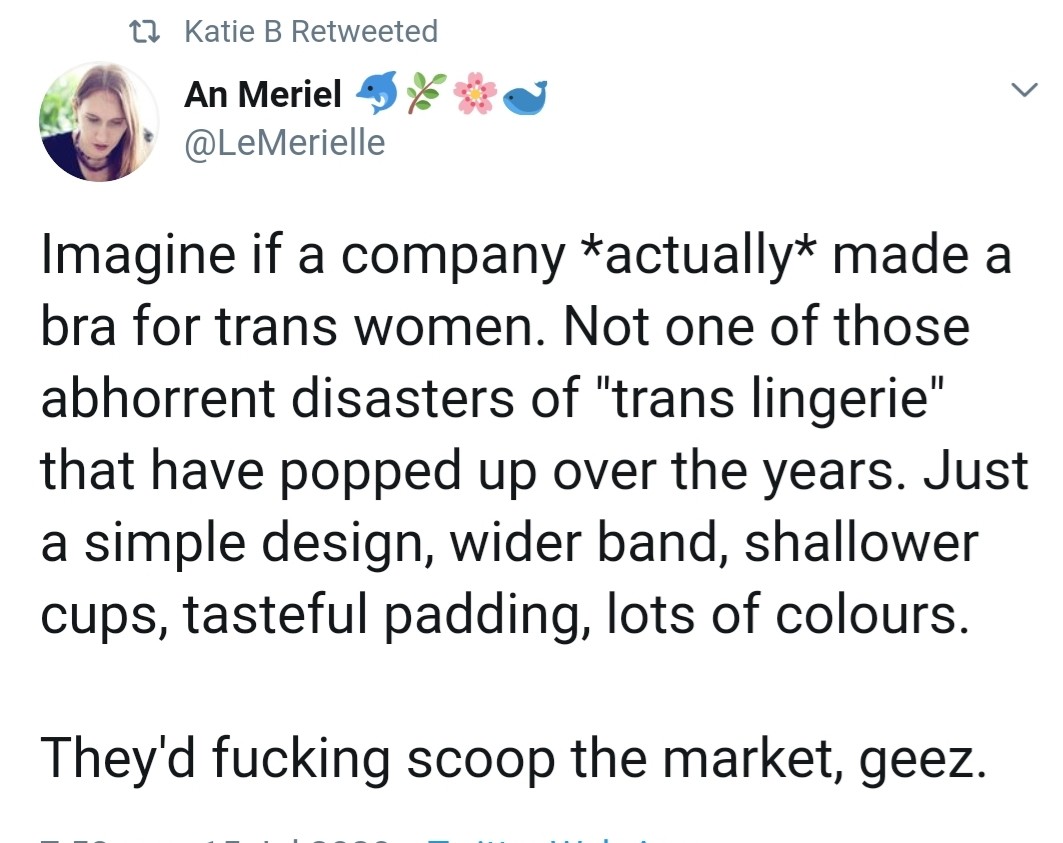Expand the tweet options chevron menu
Viewport: 1063px width, 843px height.
(1023, 91)
